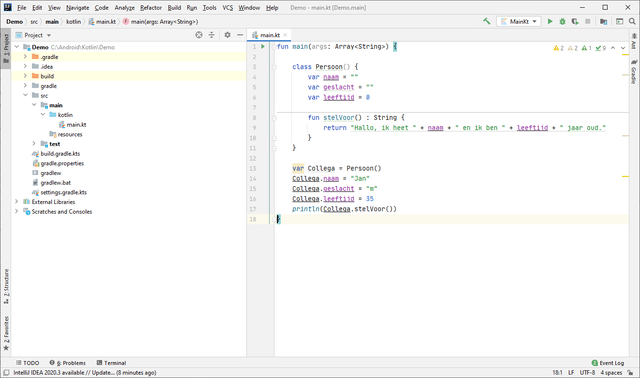640x378 pixels.
Task: Toggle the 2: Structure side tab
Action: [6, 286]
